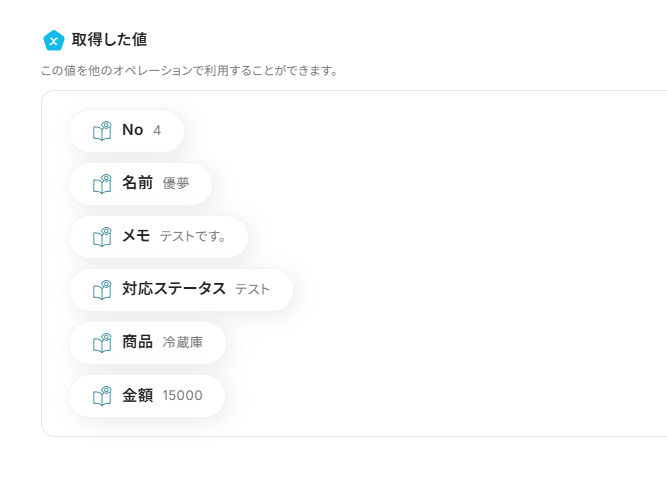This screenshot has width=667, height=484.
Task: Click the book icon in the 名前 chip
Action: (101, 184)
